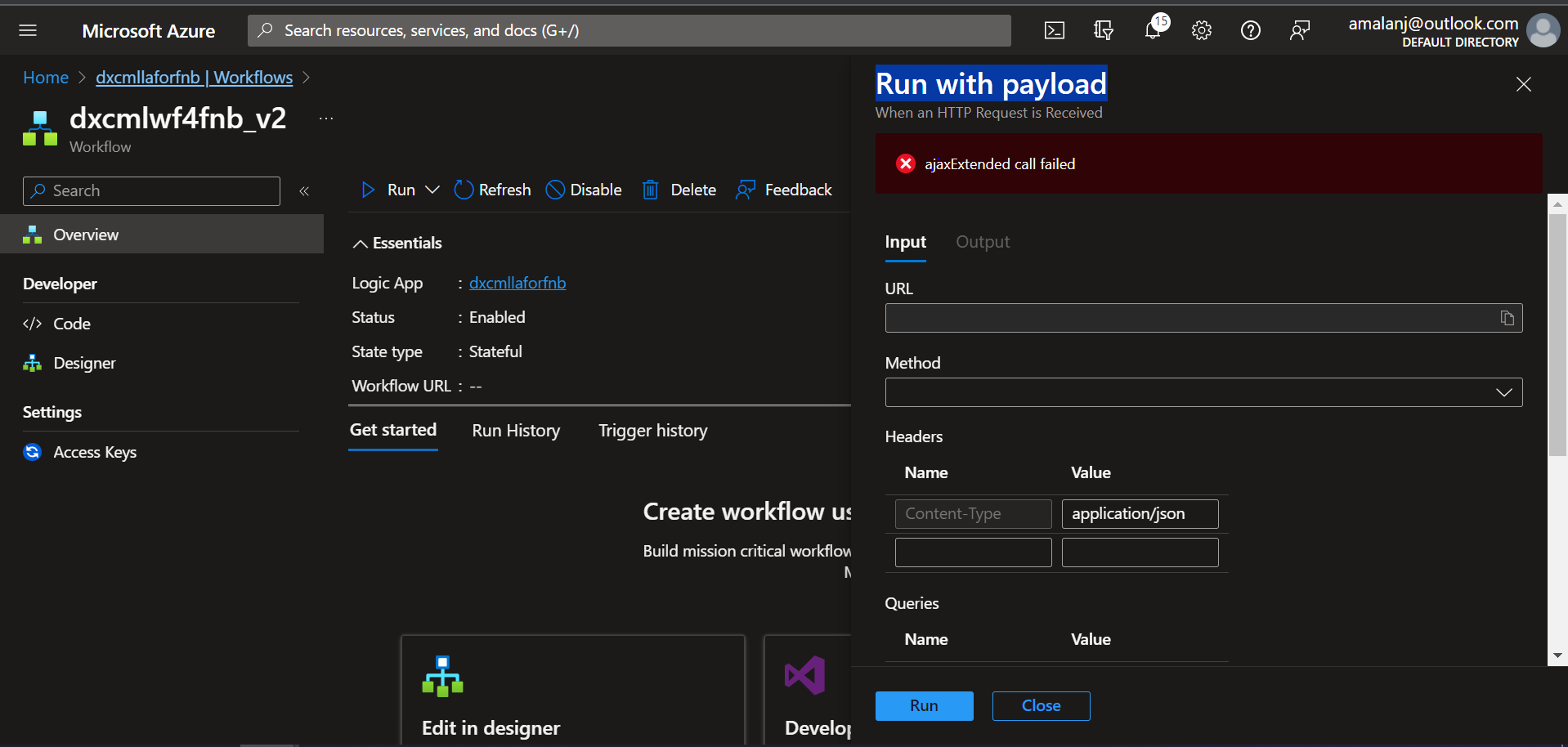Open dxcmllaforfnb | Workflows breadcrumb link
The width and height of the screenshot is (1568, 747).
[x=194, y=78]
